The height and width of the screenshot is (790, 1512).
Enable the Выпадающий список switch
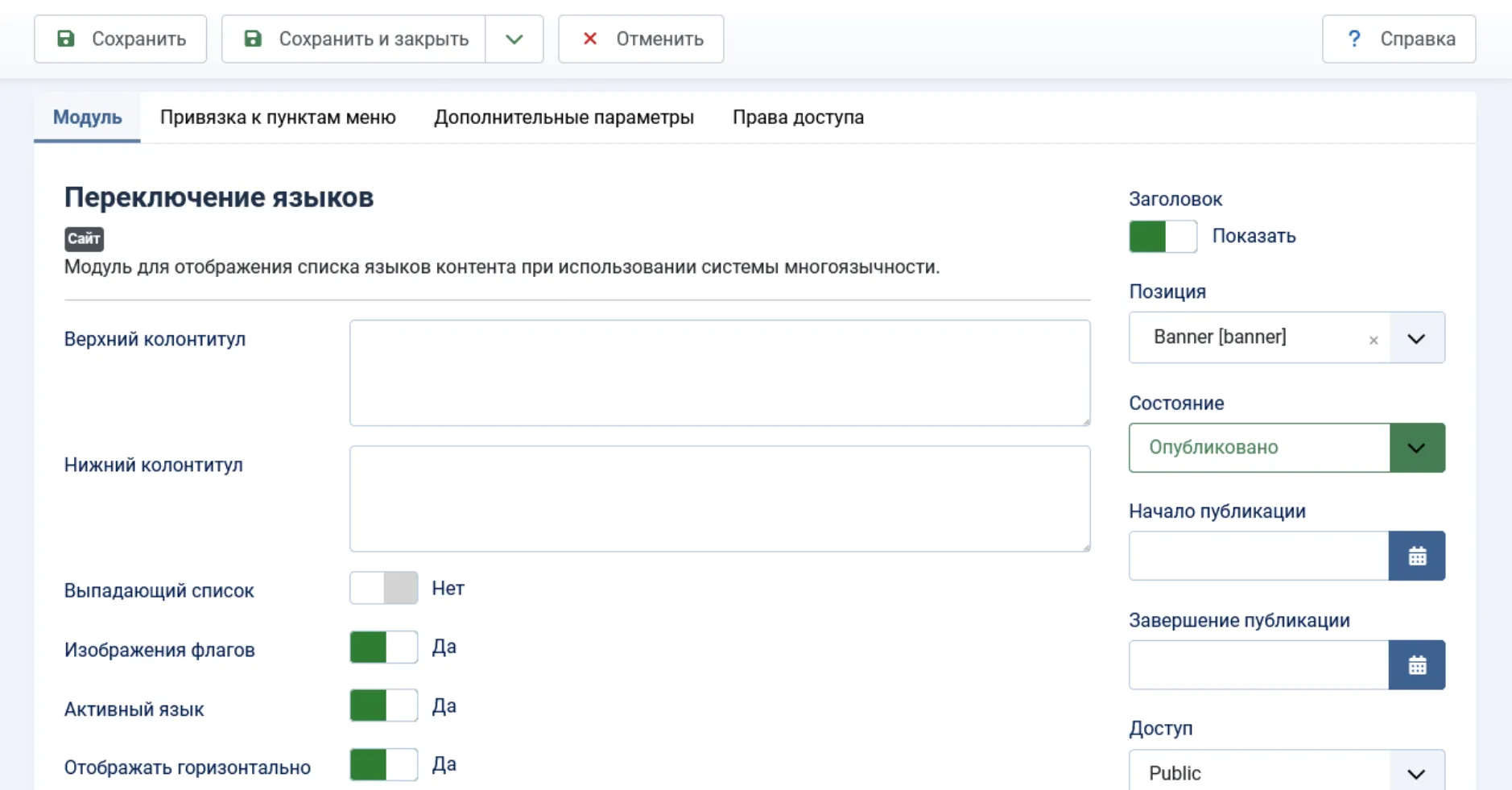384,588
